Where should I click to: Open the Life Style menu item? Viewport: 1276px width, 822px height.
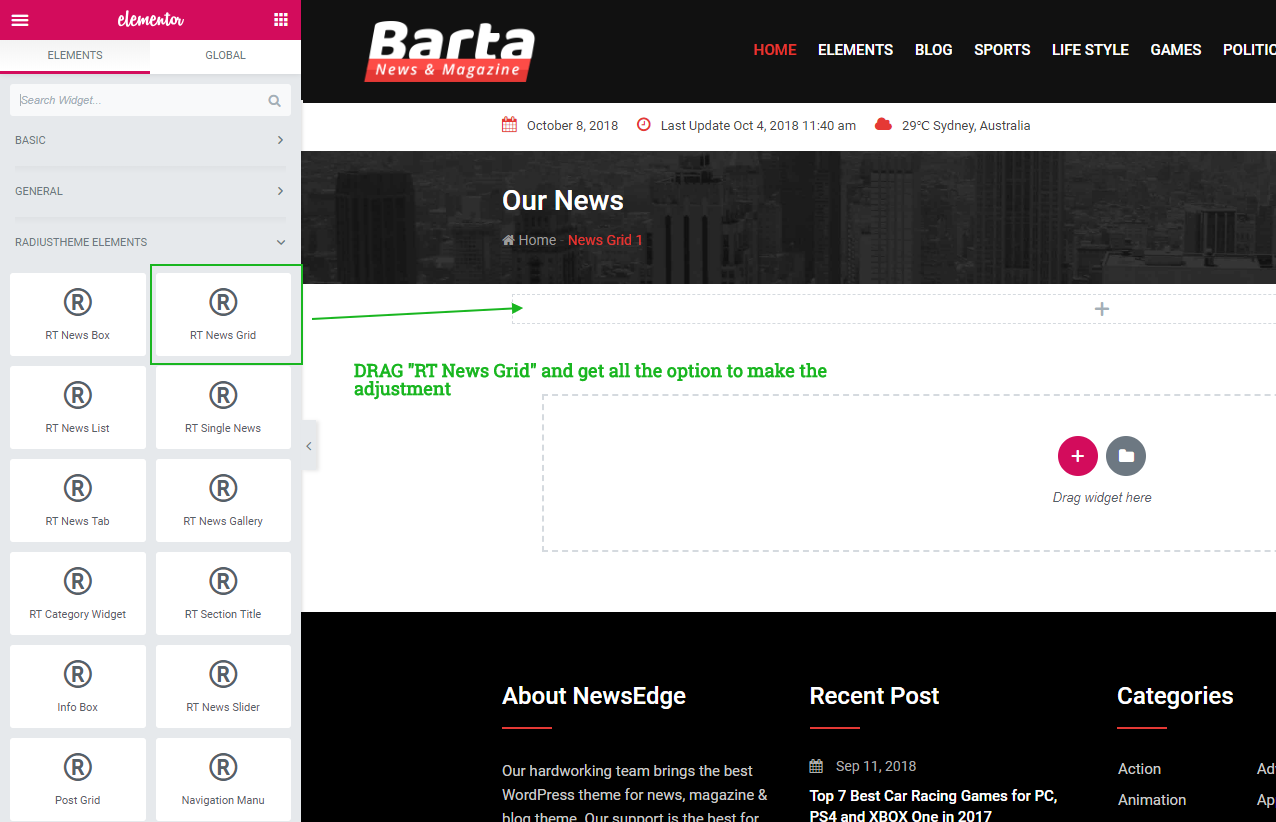point(1090,50)
